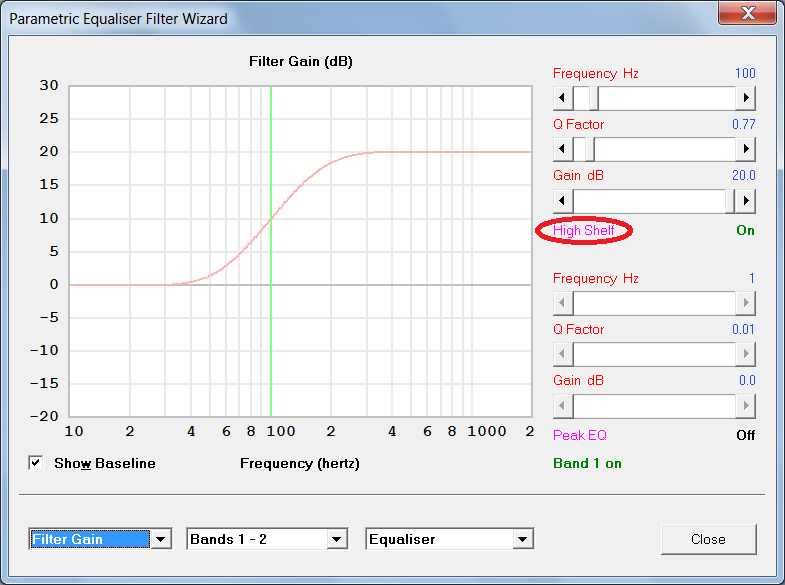Viewport: 785px width, 585px height.
Task: Click right arrow of Band 2 Gain slider
Action: tap(745, 406)
